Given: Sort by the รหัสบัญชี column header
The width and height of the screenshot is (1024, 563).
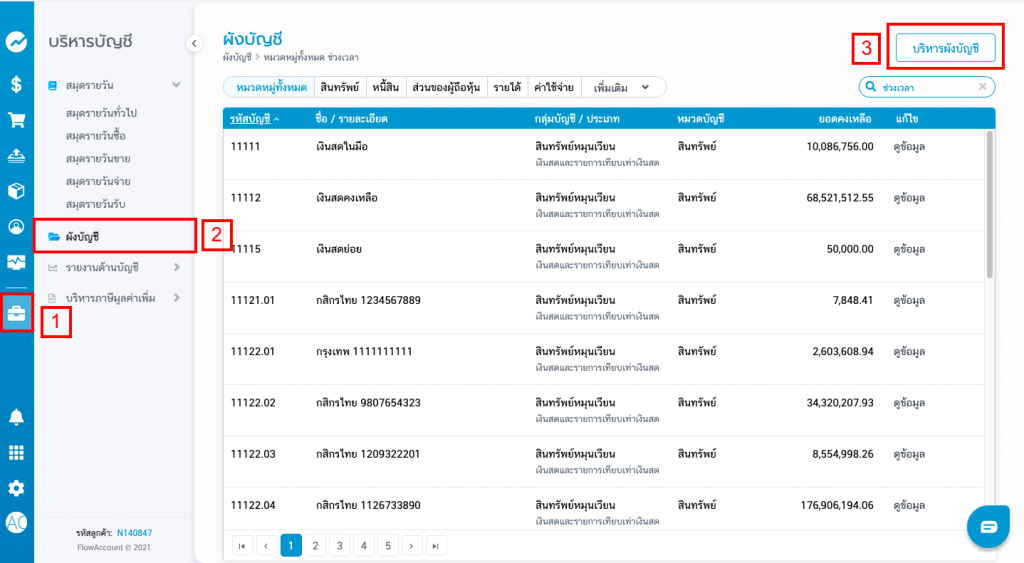Looking at the screenshot, I should coord(254,119).
